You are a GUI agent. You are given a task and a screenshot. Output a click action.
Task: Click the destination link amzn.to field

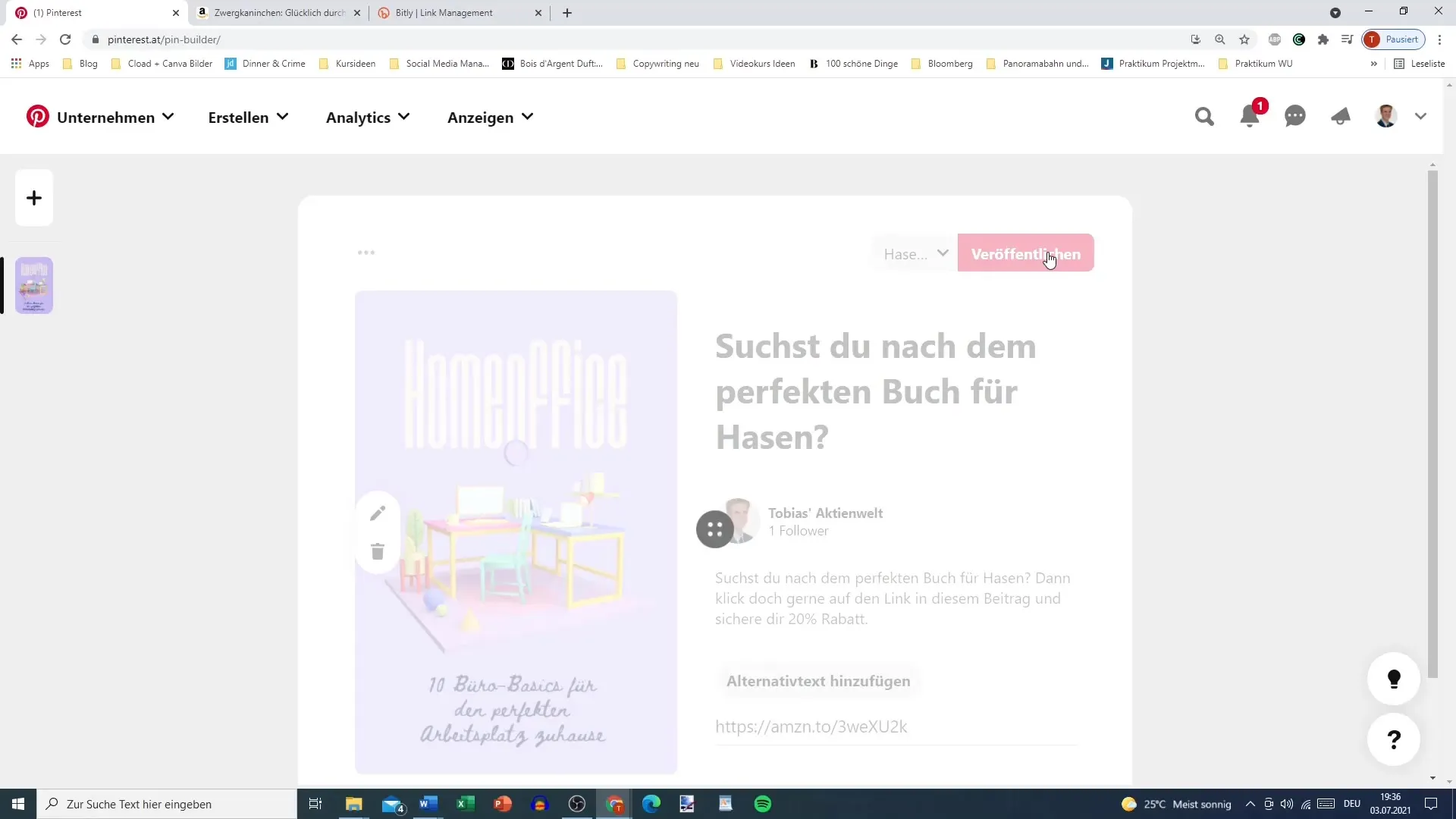point(896,726)
